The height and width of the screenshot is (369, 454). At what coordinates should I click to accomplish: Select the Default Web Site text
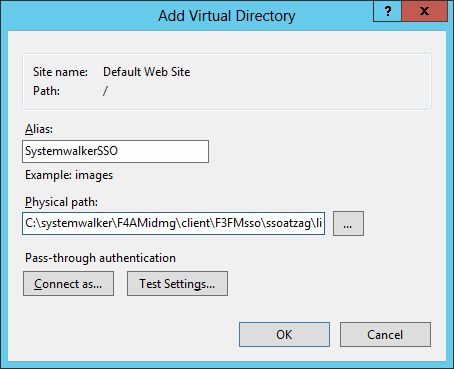click(147, 72)
